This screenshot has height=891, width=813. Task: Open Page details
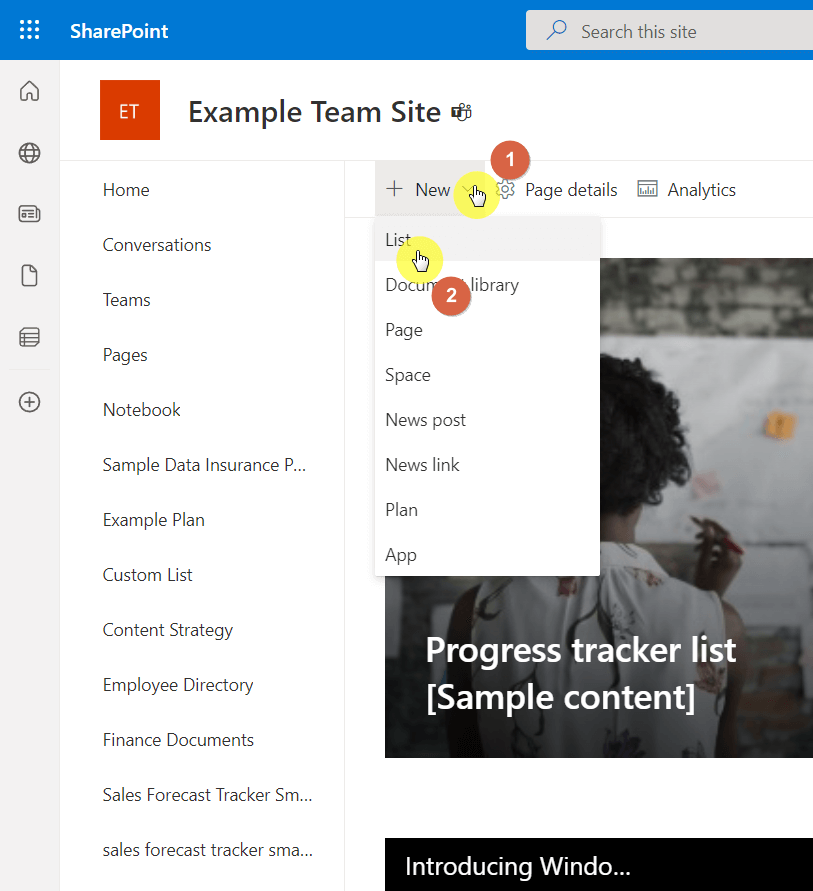tap(557, 189)
